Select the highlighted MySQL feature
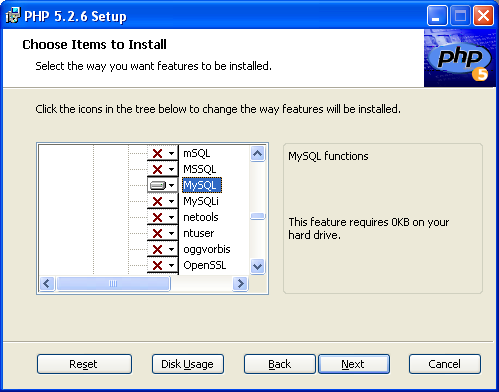The width and height of the screenshot is (499, 392). (x=202, y=185)
